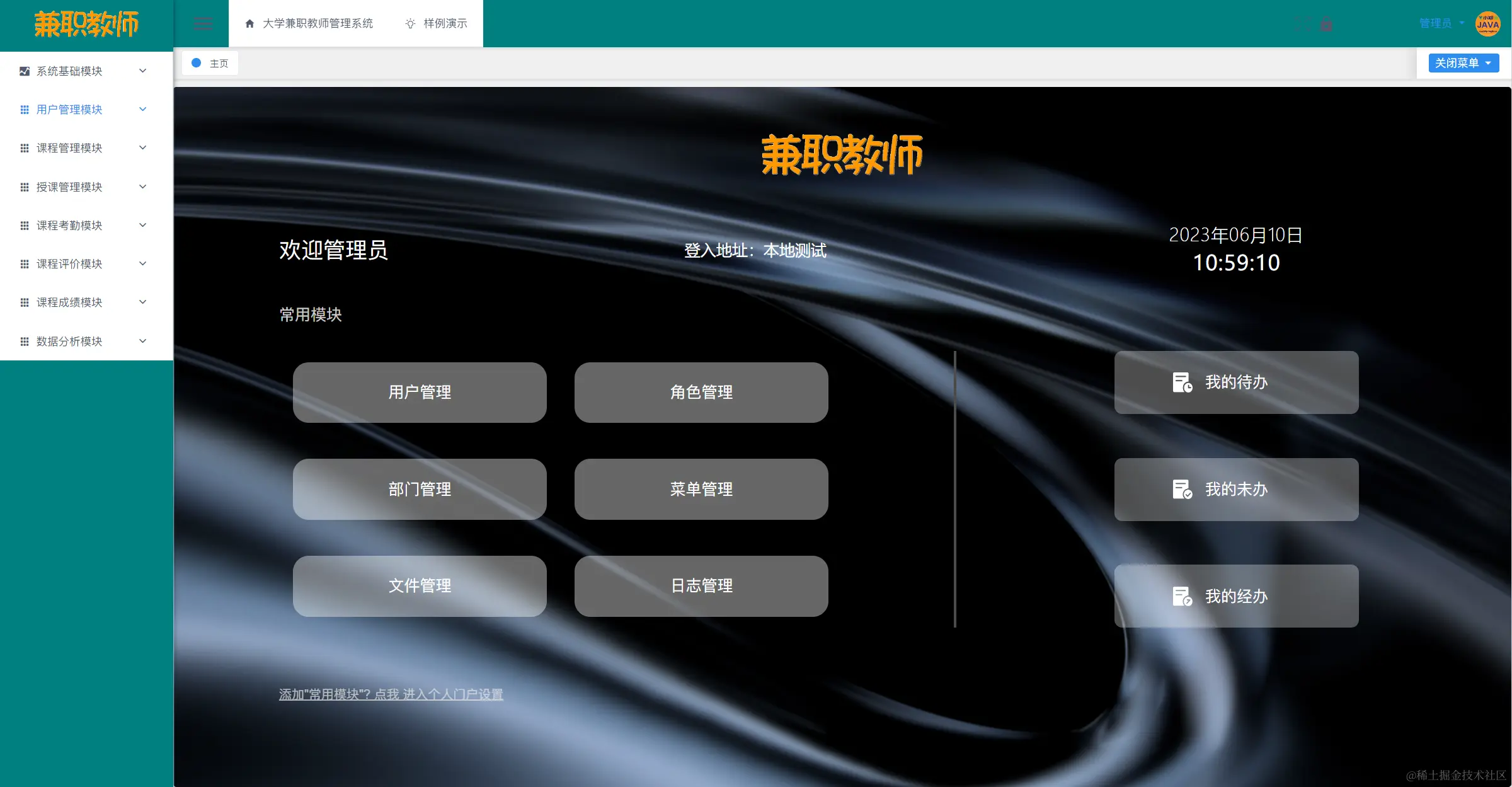Click the 我的未办 checklist icon

click(x=1183, y=489)
